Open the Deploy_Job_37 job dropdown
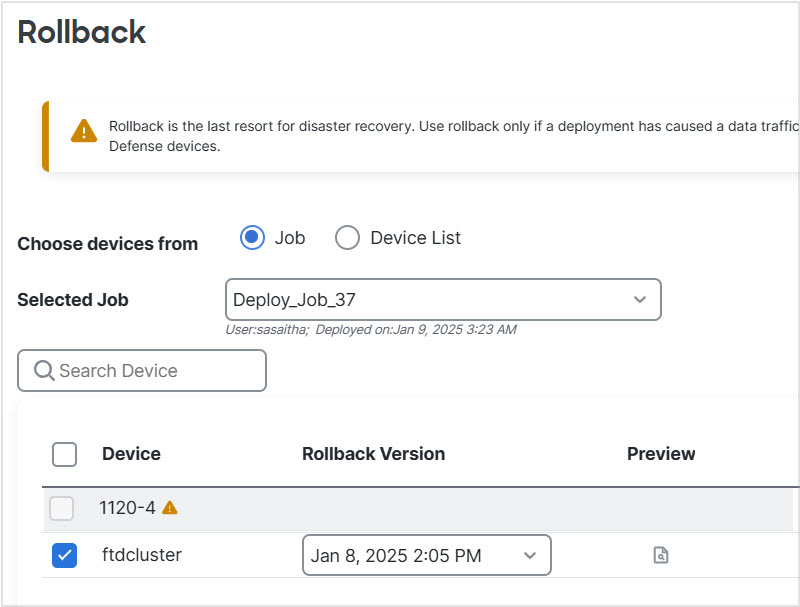The height and width of the screenshot is (607, 800). coord(442,300)
